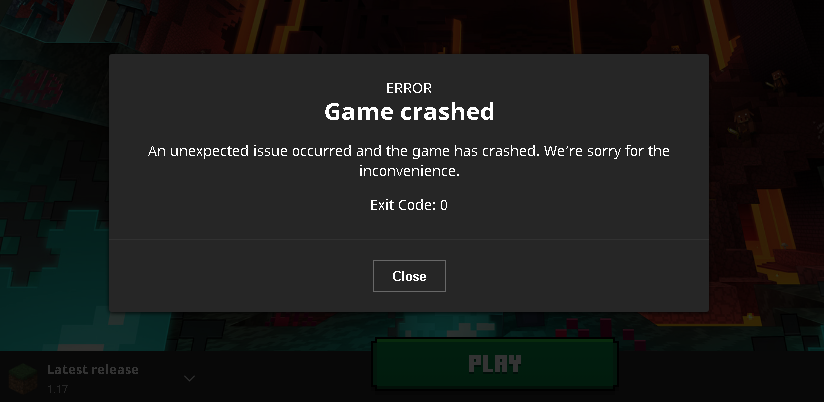The height and width of the screenshot is (402, 824).
Task: Click the Nether artwork at the top-left, outside the dialog
Action: coord(53,26)
